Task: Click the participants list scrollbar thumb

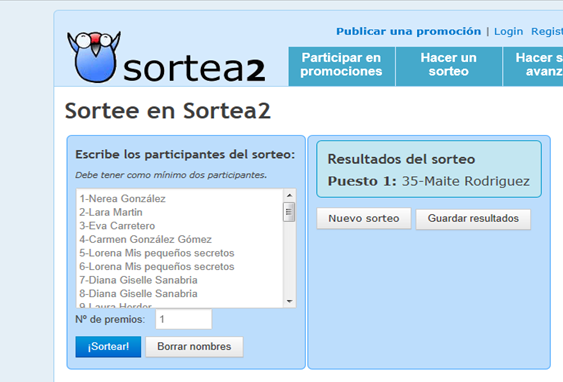Action: [289, 212]
